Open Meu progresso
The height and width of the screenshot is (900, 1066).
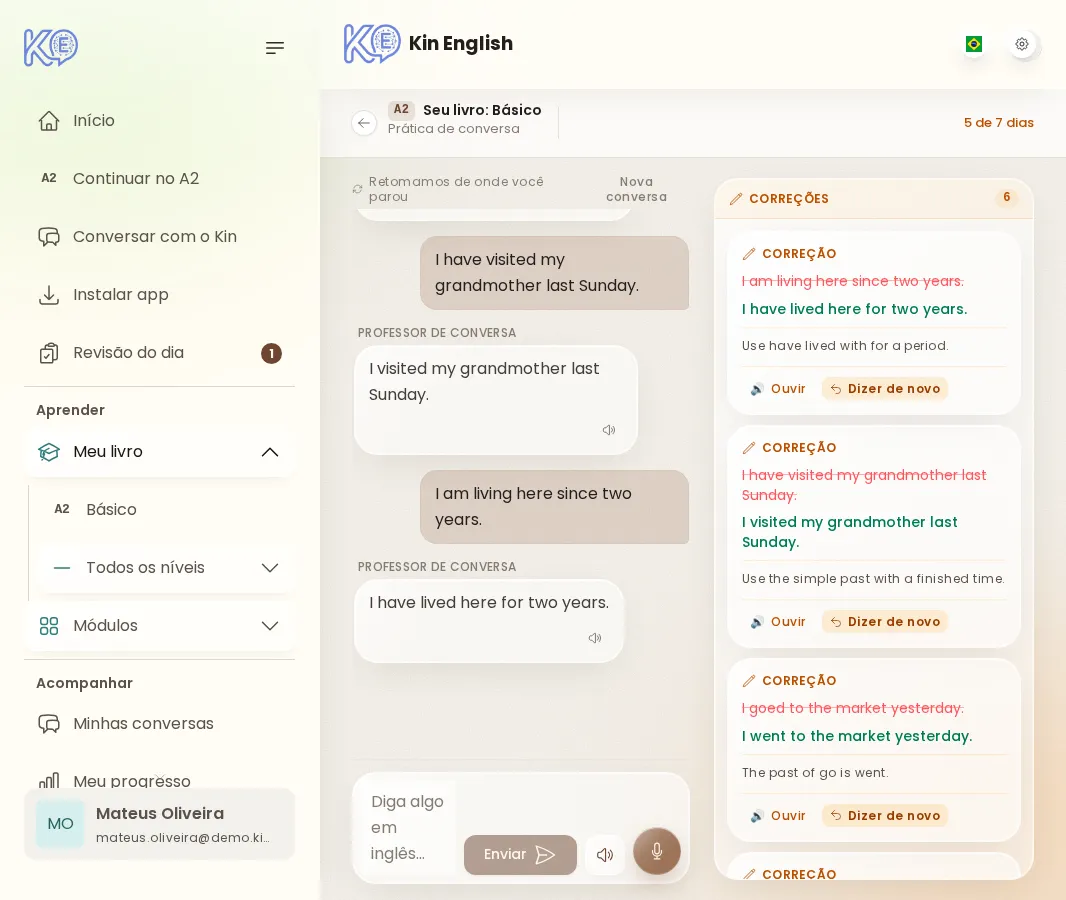pos(160,780)
